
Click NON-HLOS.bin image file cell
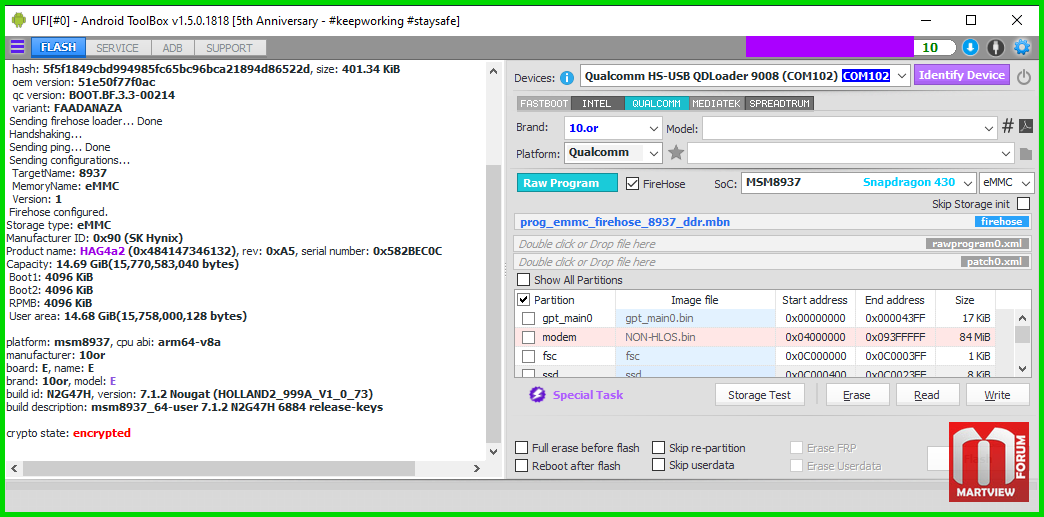click(x=695, y=337)
